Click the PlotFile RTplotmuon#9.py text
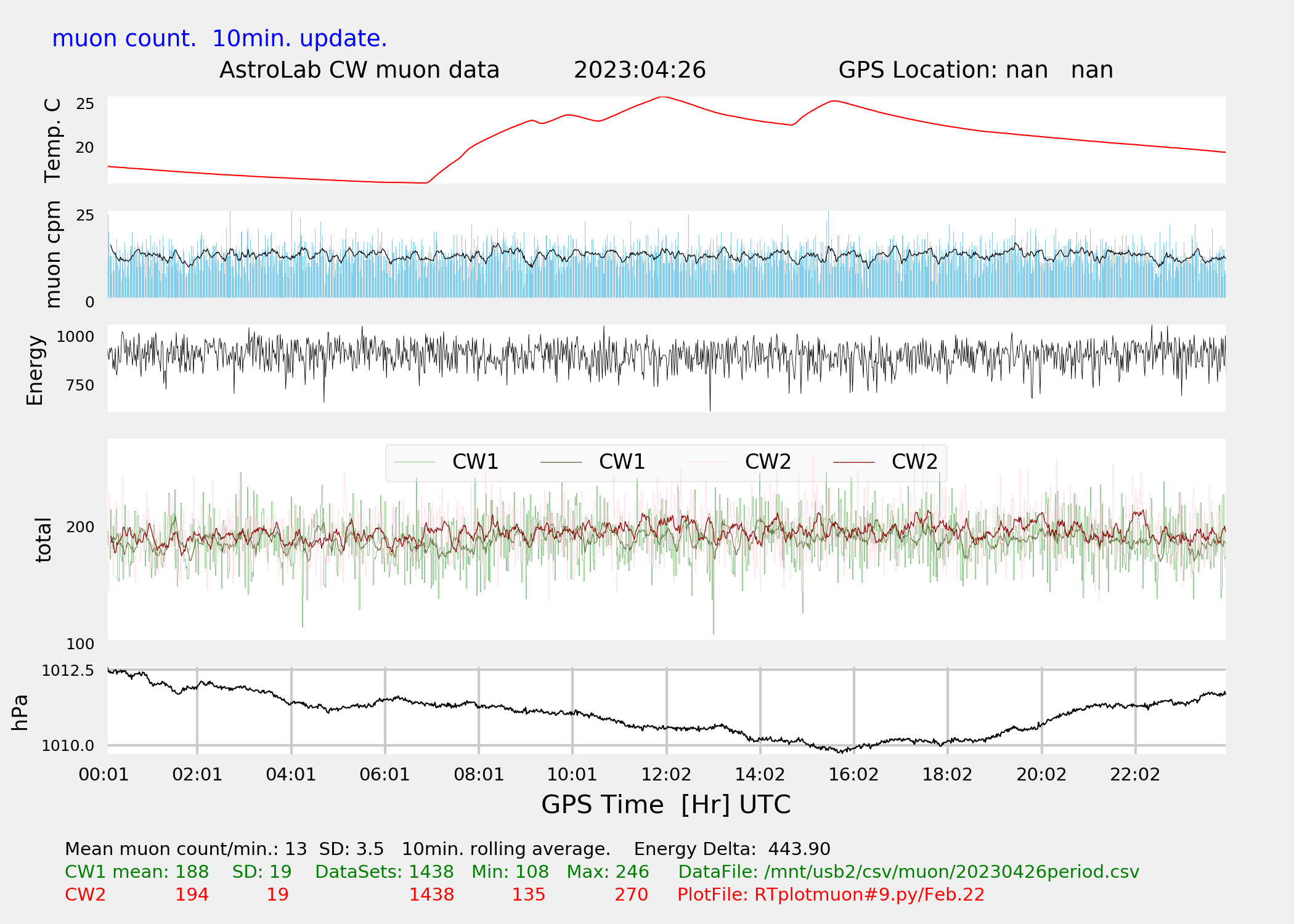The width and height of the screenshot is (1294, 924). [831, 894]
